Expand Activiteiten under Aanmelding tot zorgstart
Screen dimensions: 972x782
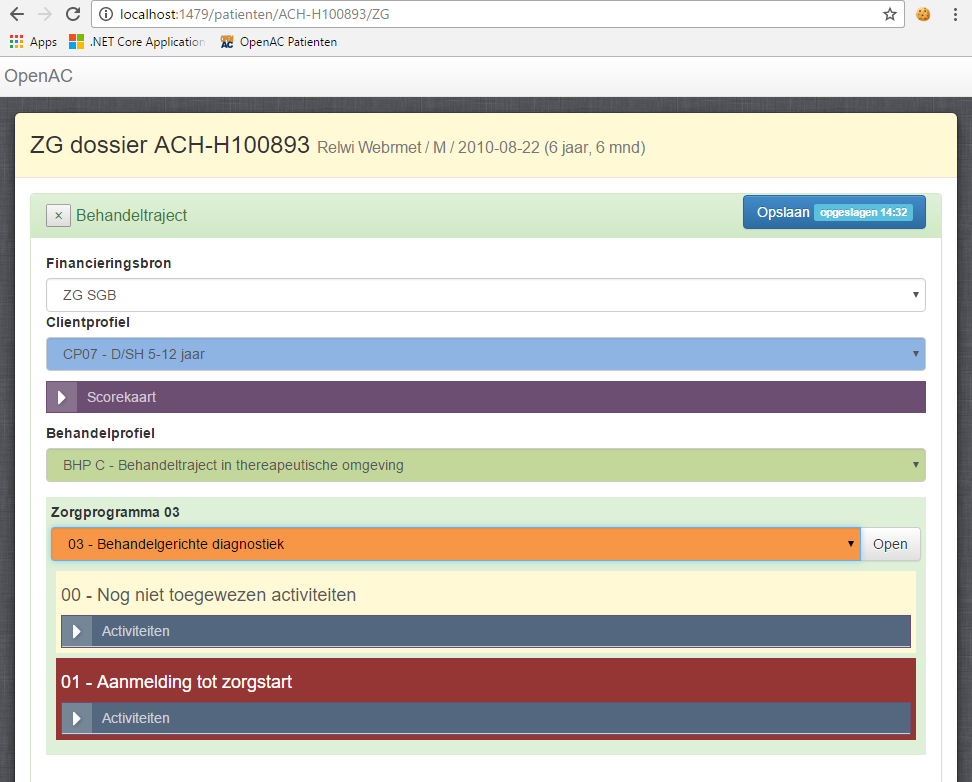click(x=77, y=718)
